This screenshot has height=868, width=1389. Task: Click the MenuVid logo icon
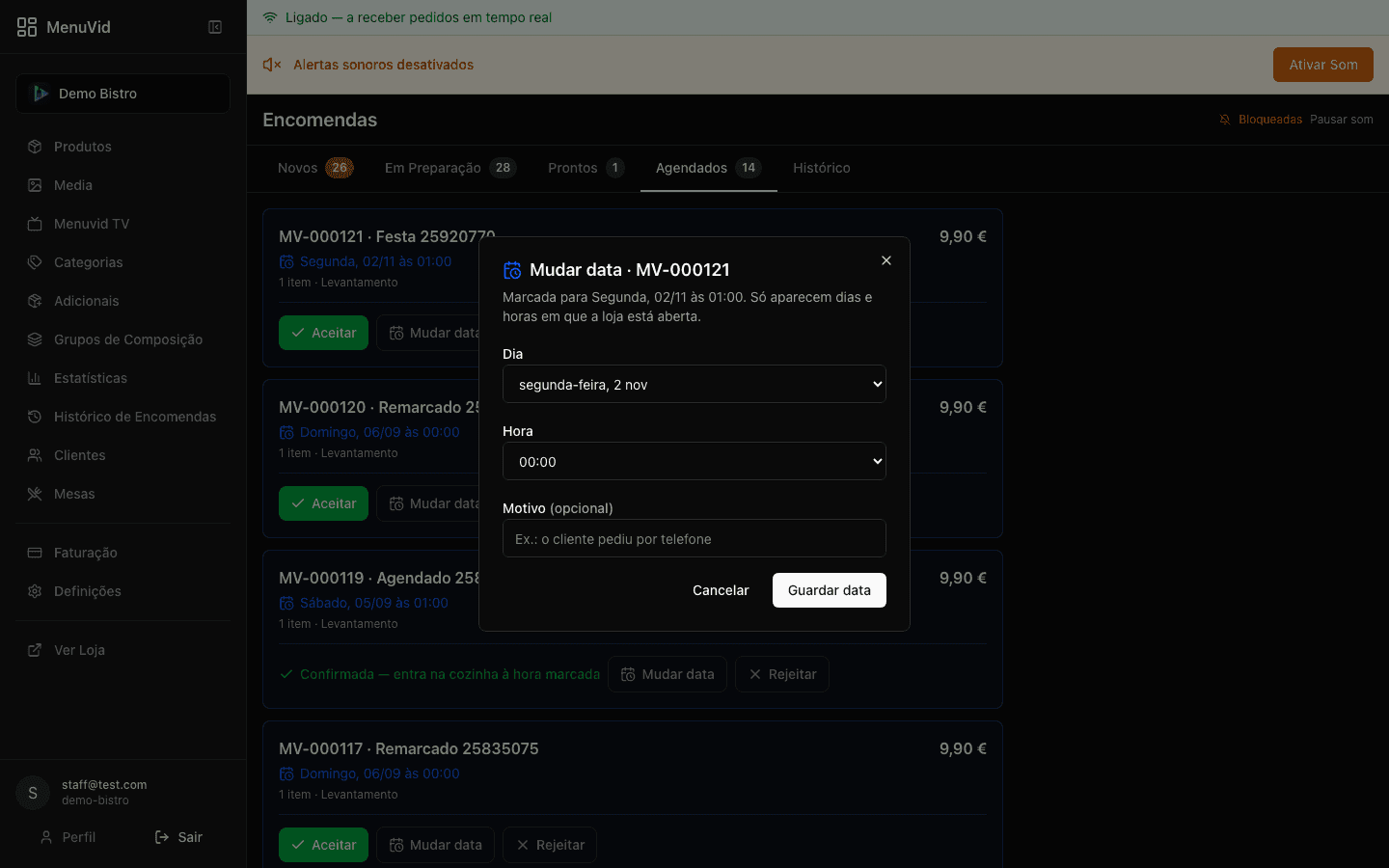pyautogui.click(x=27, y=27)
